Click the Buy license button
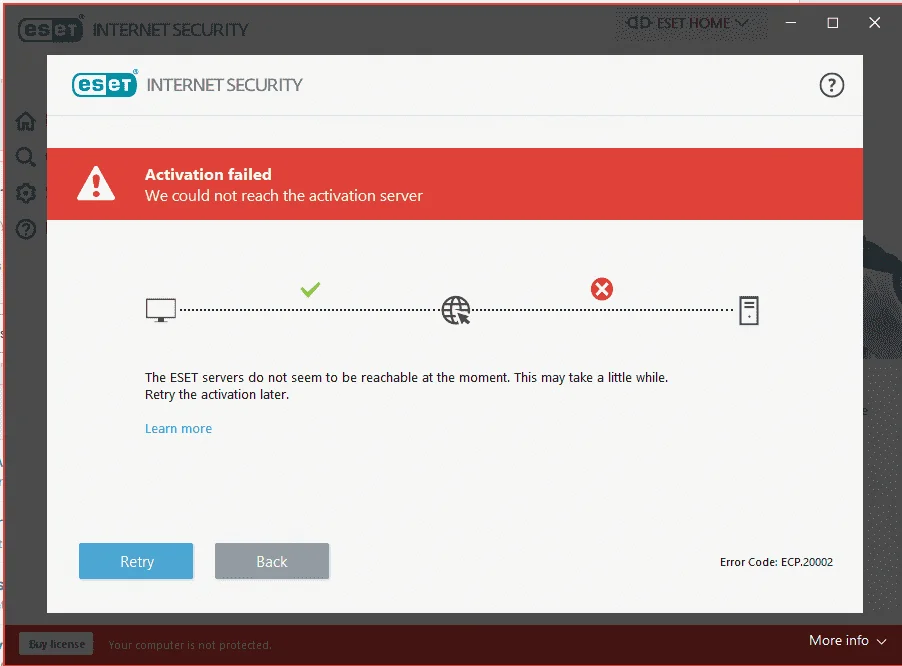The width and height of the screenshot is (902, 666). coord(56,644)
